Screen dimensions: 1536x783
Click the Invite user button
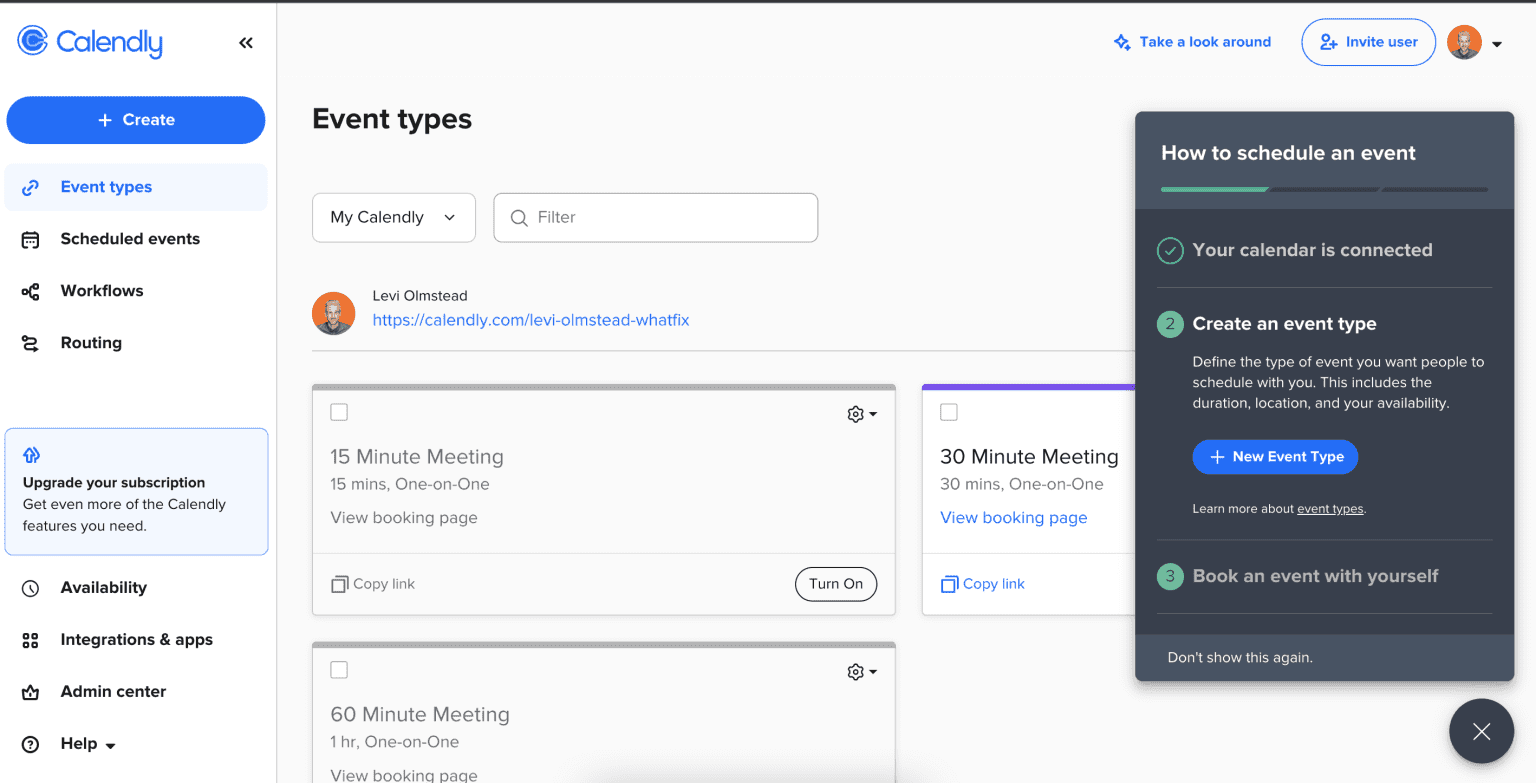point(1368,42)
